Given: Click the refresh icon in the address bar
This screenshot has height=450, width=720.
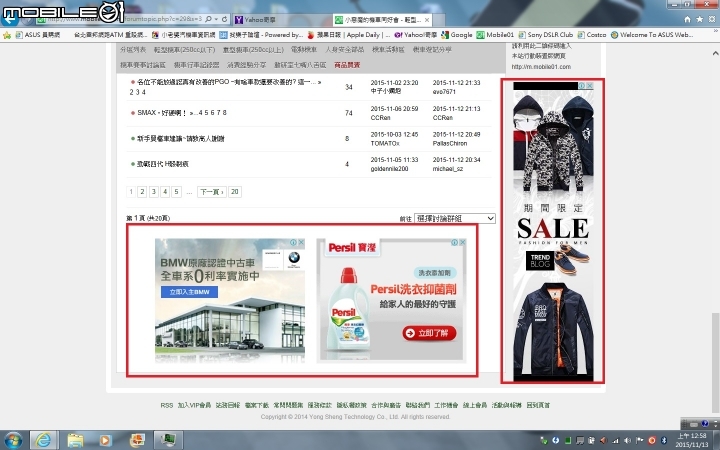Looking at the screenshot, I should point(224,19).
